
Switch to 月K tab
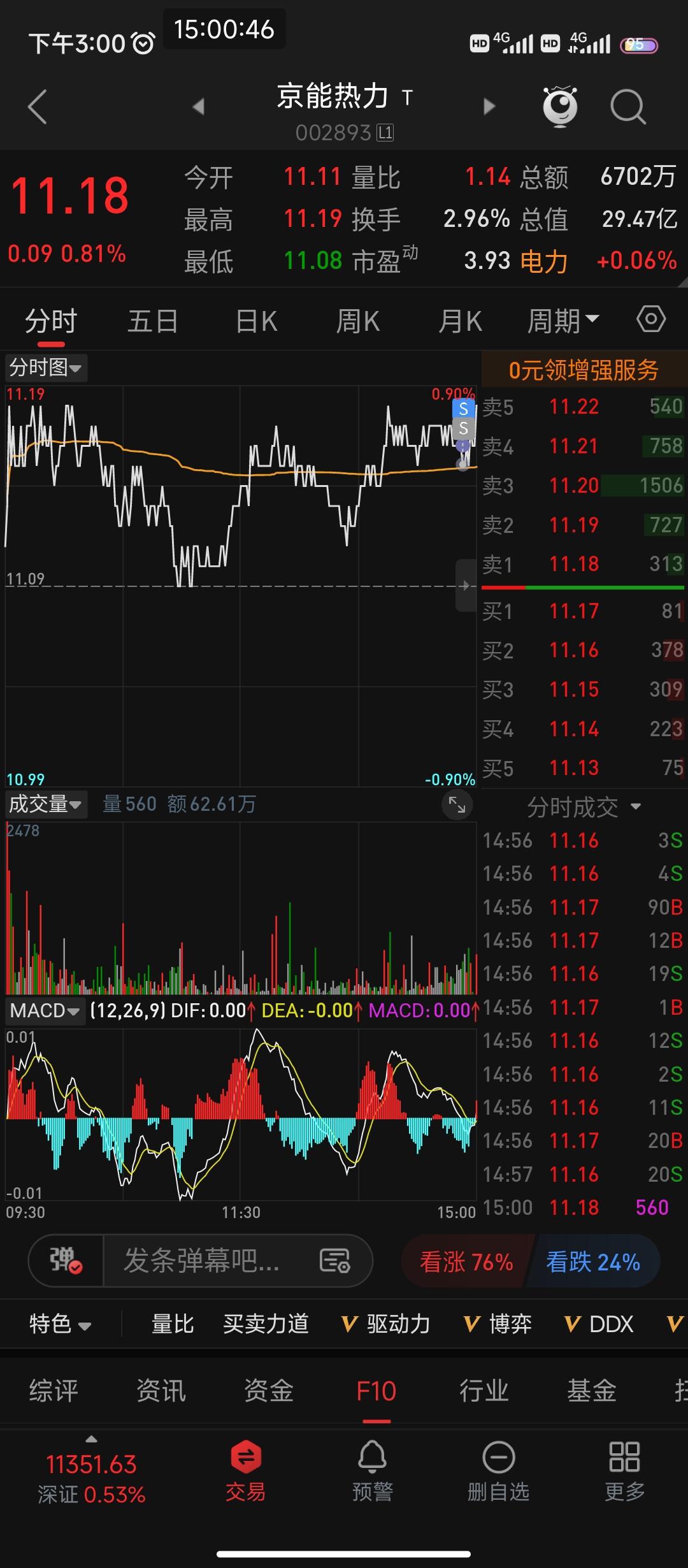tap(460, 321)
